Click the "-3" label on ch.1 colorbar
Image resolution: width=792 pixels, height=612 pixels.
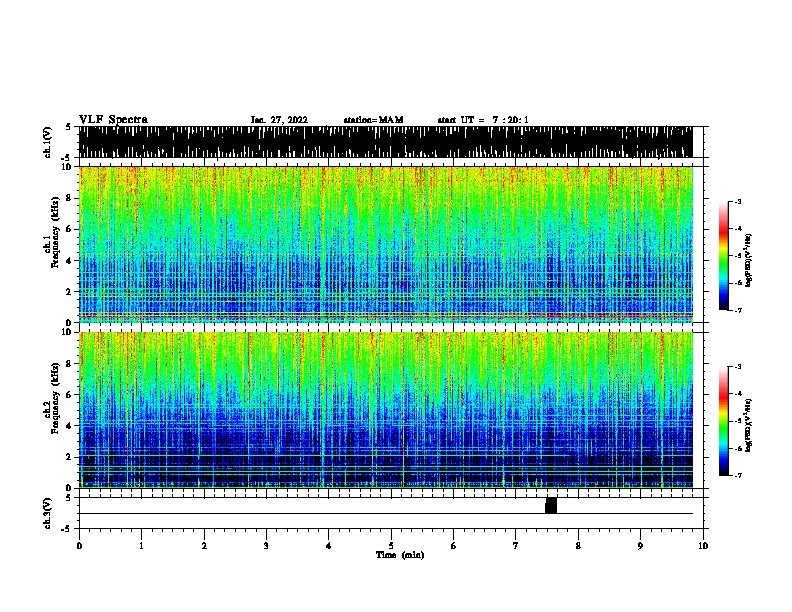[x=738, y=201]
